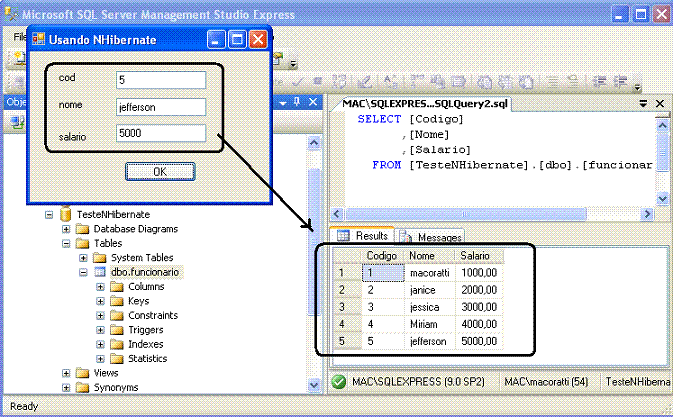Expand the Keys folder

[100, 301]
